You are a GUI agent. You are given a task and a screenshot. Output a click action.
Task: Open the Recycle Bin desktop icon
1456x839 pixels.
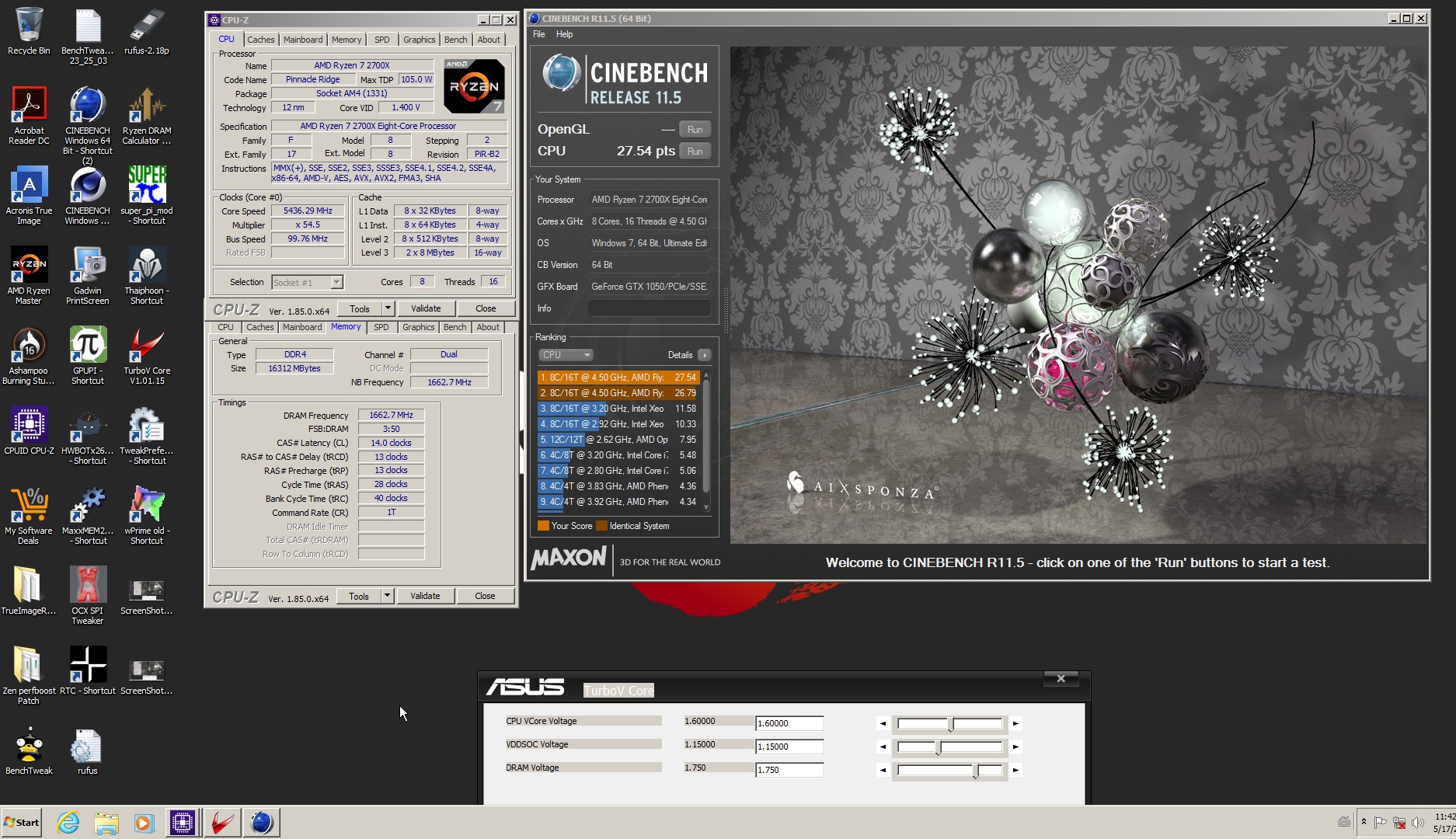pos(29,31)
